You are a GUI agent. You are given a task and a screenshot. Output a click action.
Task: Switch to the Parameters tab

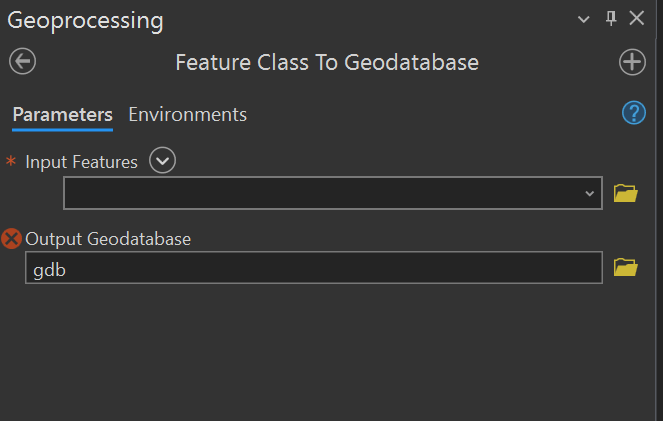pyautogui.click(x=62, y=114)
